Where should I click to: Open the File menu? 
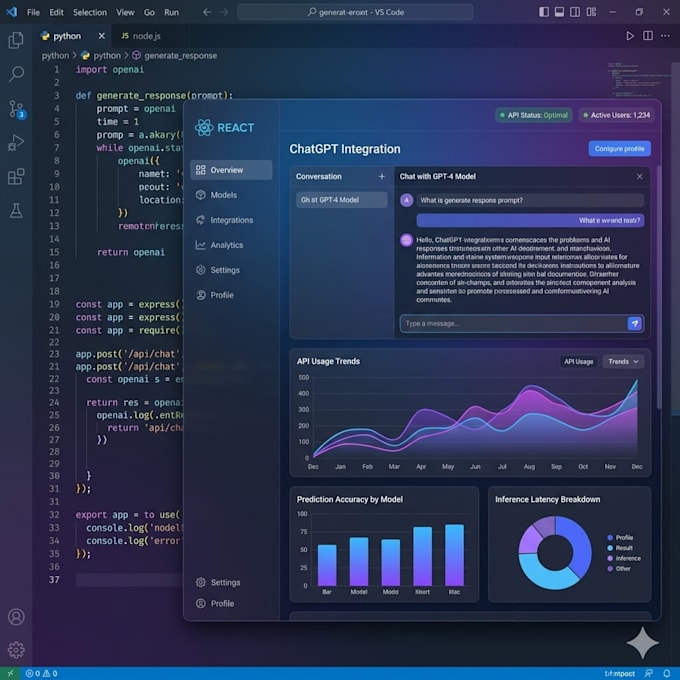pyautogui.click(x=33, y=12)
